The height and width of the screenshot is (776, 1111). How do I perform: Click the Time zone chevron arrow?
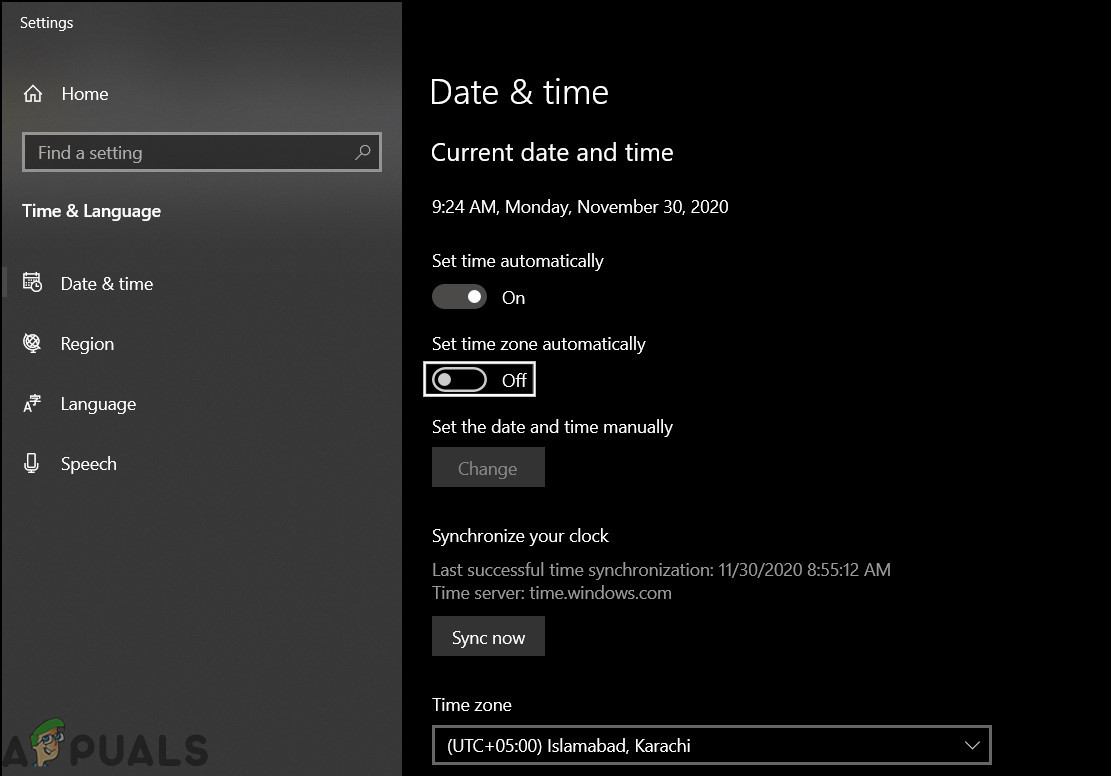coord(971,745)
